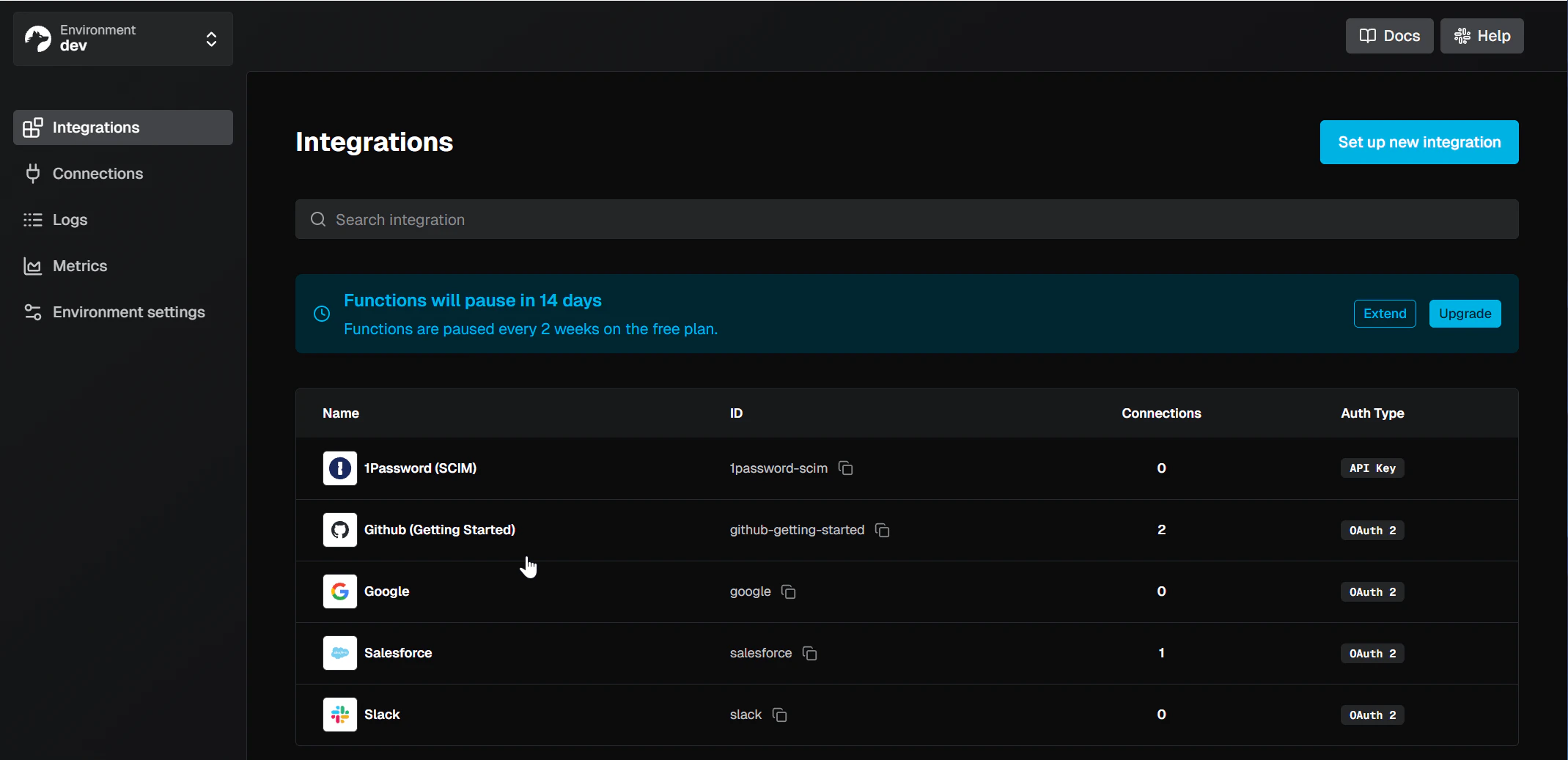Focus the Search integration field
This screenshot has height=760, width=1568.
click(x=907, y=219)
